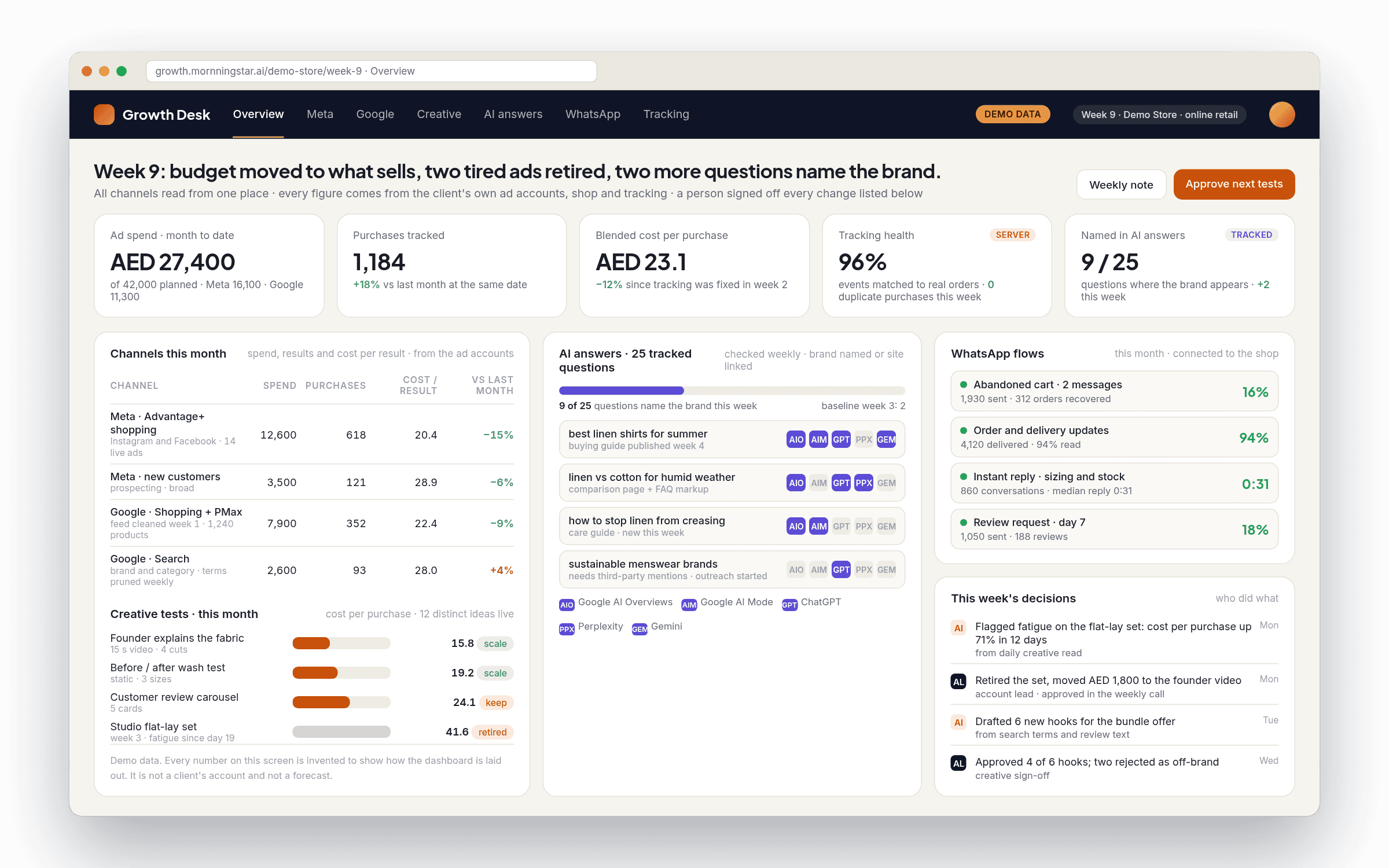Click AI avatar beside drafted 6 hooks decision

click(958, 722)
